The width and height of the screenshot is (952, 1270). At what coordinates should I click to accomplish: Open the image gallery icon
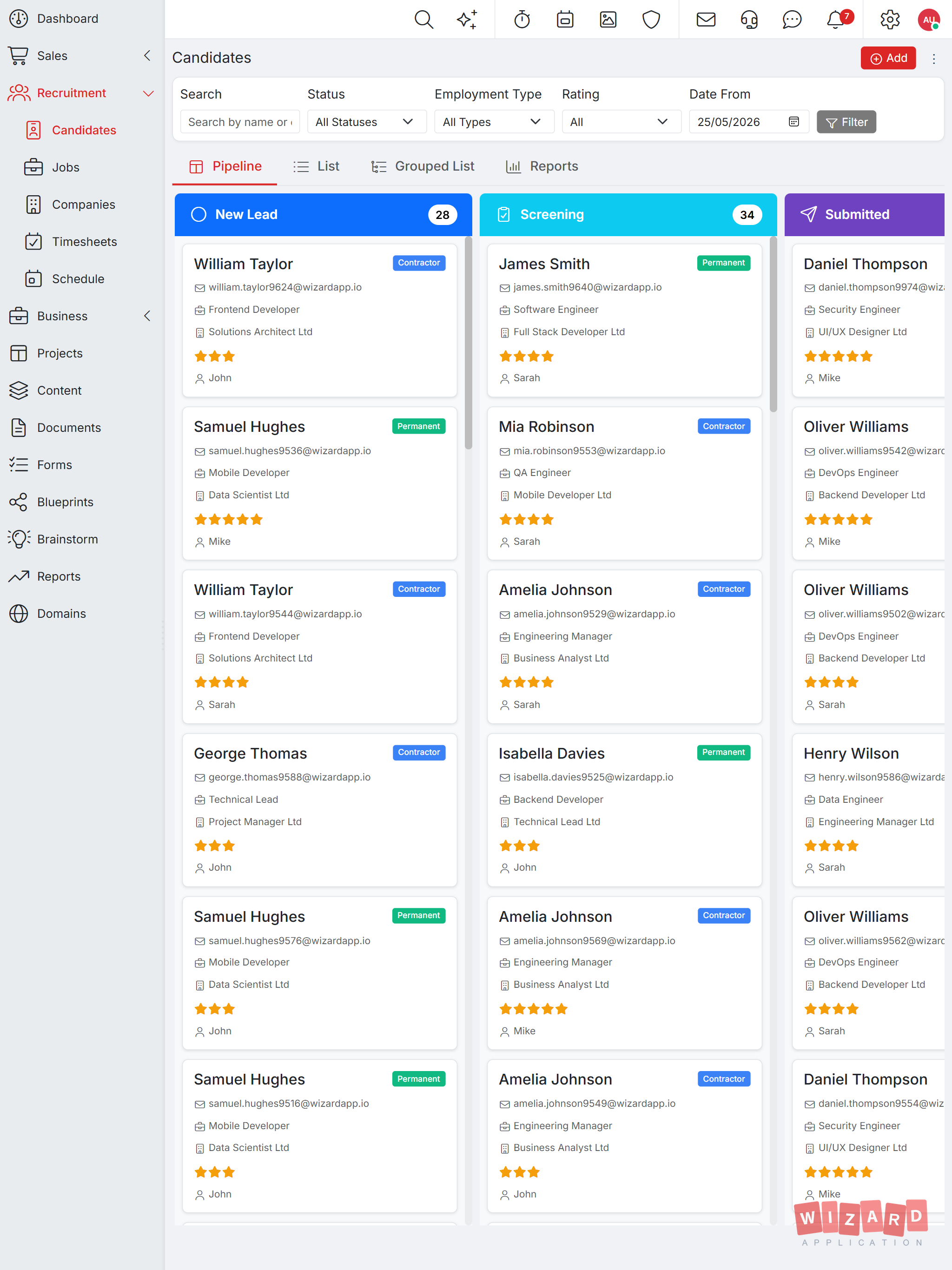coord(608,20)
